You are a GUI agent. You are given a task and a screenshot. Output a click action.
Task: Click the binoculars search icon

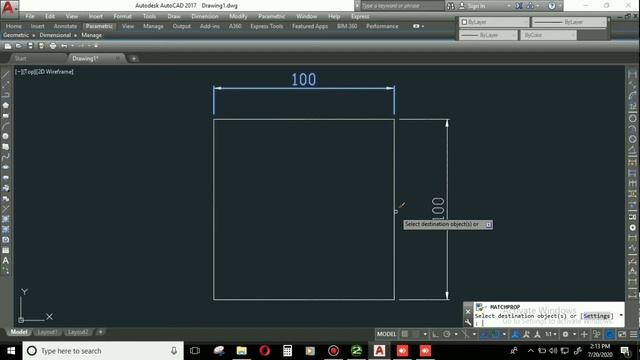pos(451,6)
